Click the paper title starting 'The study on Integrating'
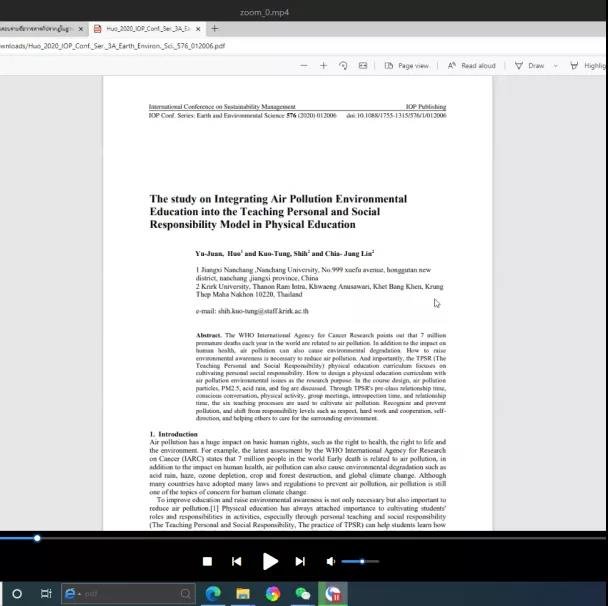This screenshot has width=608, height=606. click(278, 212)
